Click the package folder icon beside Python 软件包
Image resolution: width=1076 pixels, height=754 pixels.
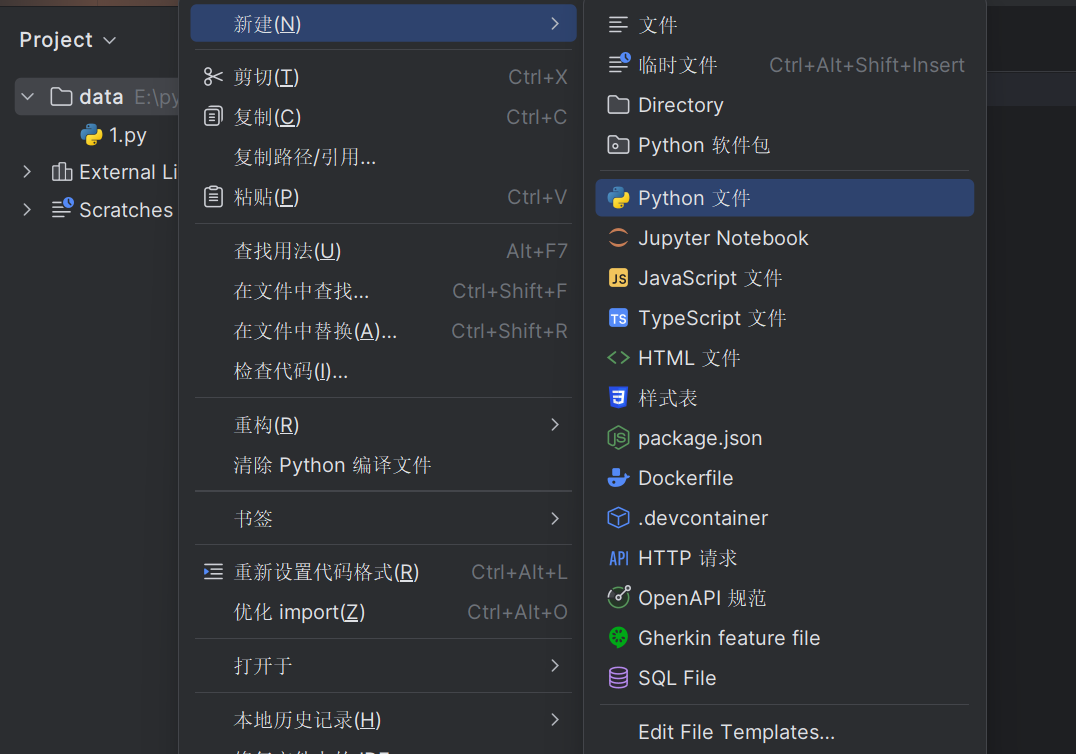click(x=618, y=145)
